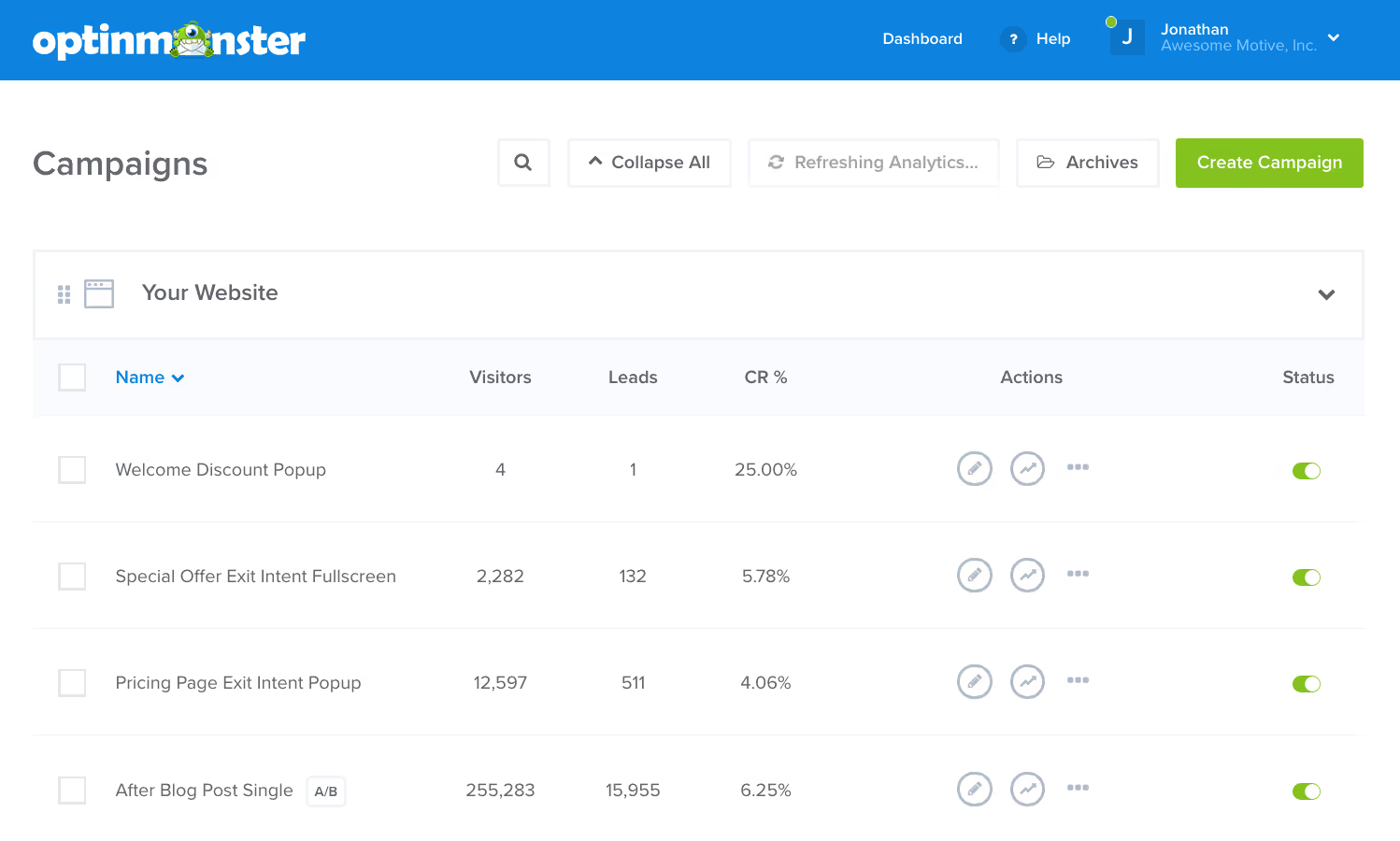View analytics for Welcome Discount Popup

point(1028,468)
